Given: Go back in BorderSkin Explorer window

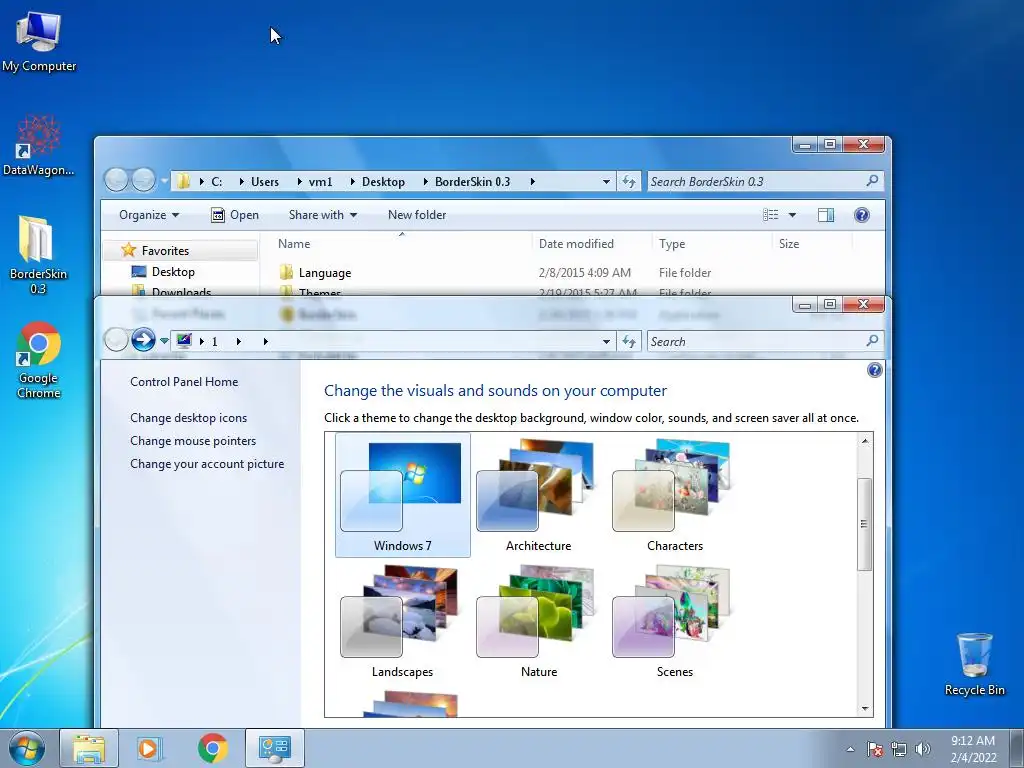Looking at the screenshot, I should (116, 180).
